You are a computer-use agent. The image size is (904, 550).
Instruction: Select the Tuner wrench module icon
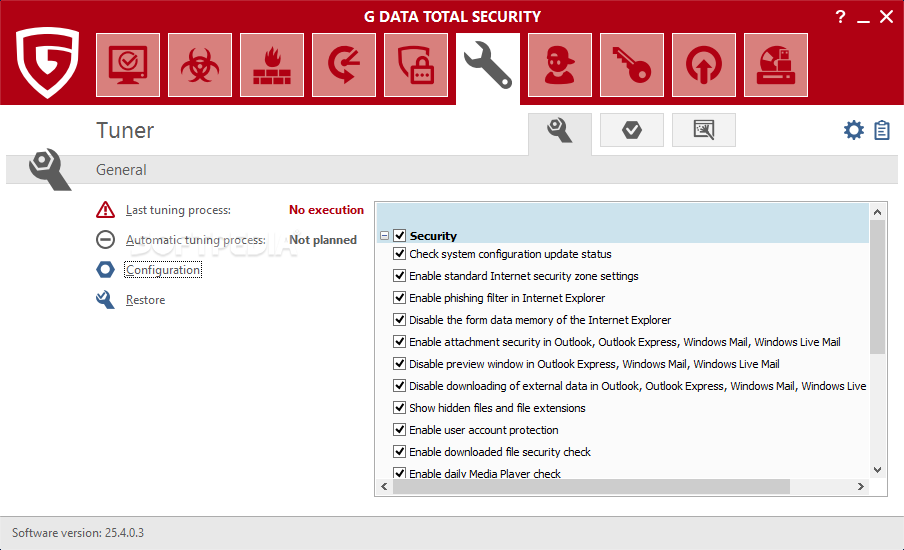488,65
